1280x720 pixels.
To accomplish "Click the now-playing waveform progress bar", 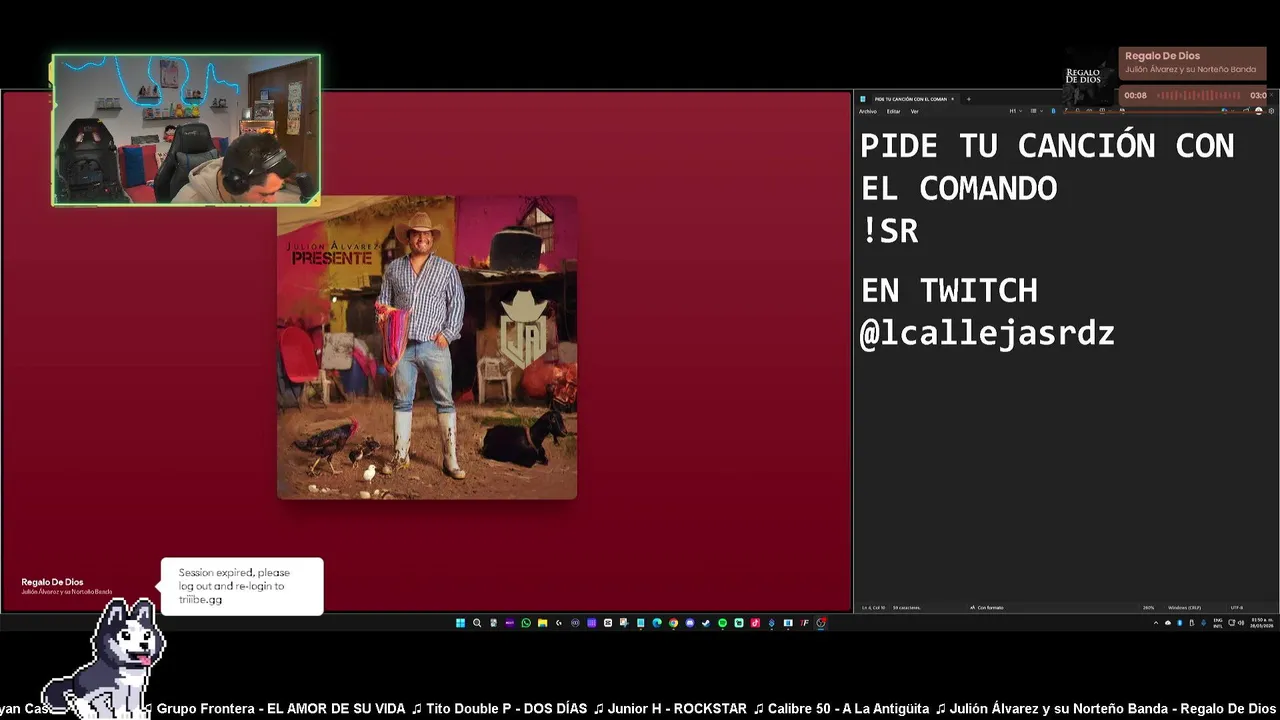I will tap(1199, 96).
